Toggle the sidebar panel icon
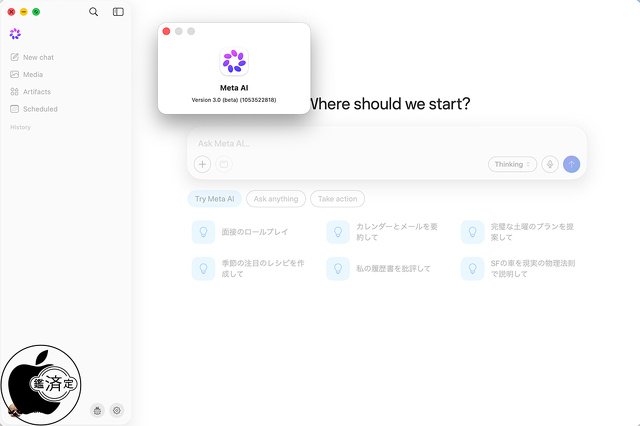The width and height of the screenshot is (640, 426). tap(118, 12)
